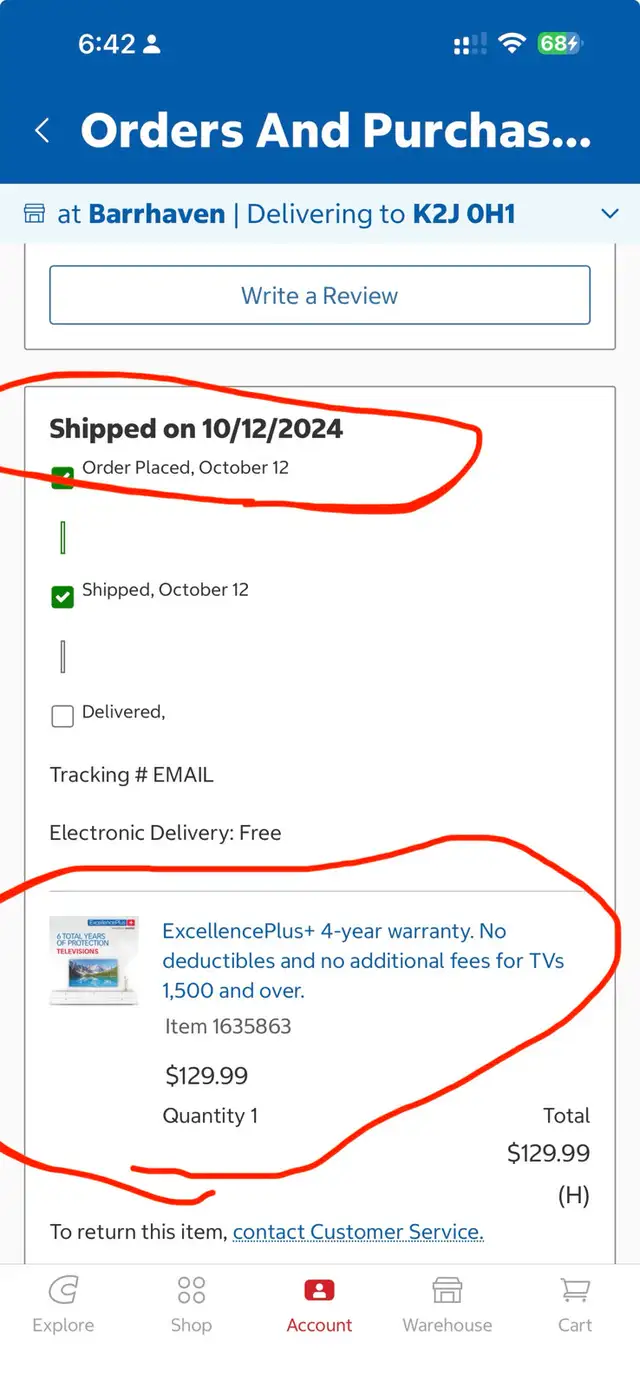The height and width of the screenshot is (1388, 640).
Task: Tap the Write a Review button
Action: pyautogui.click(x=320, y=295)
